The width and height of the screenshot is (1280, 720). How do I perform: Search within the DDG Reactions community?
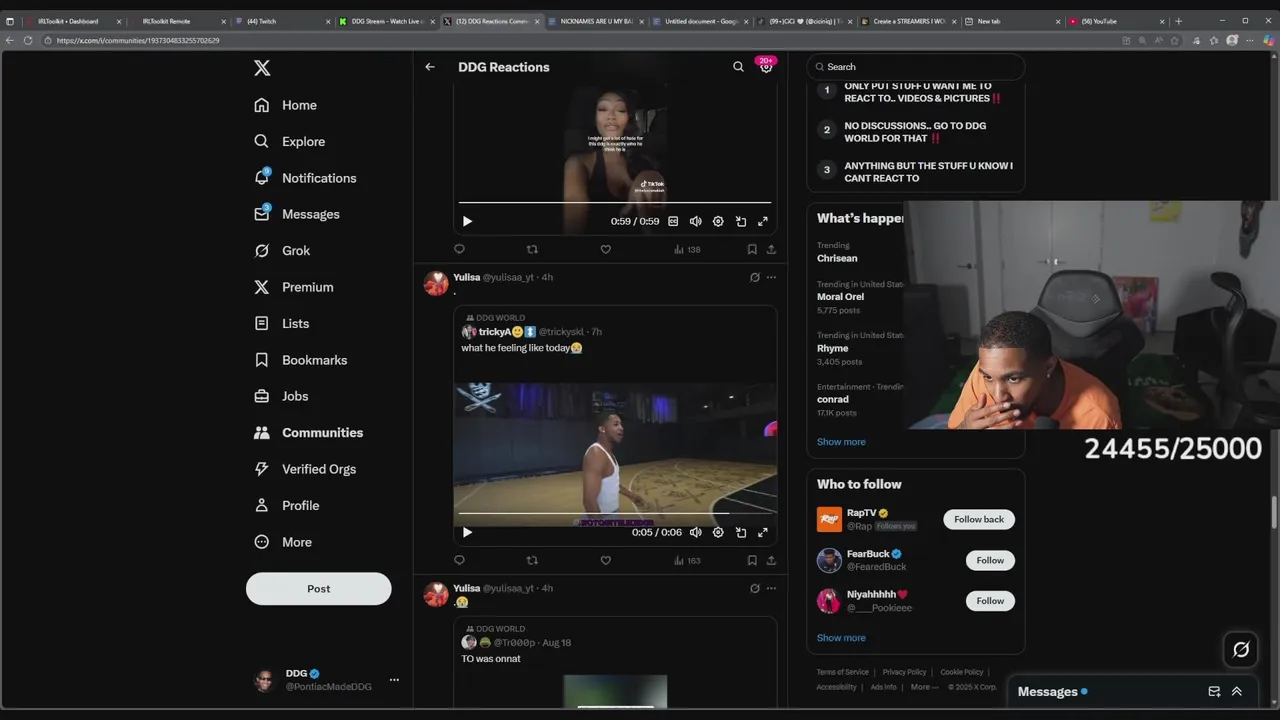738,67
